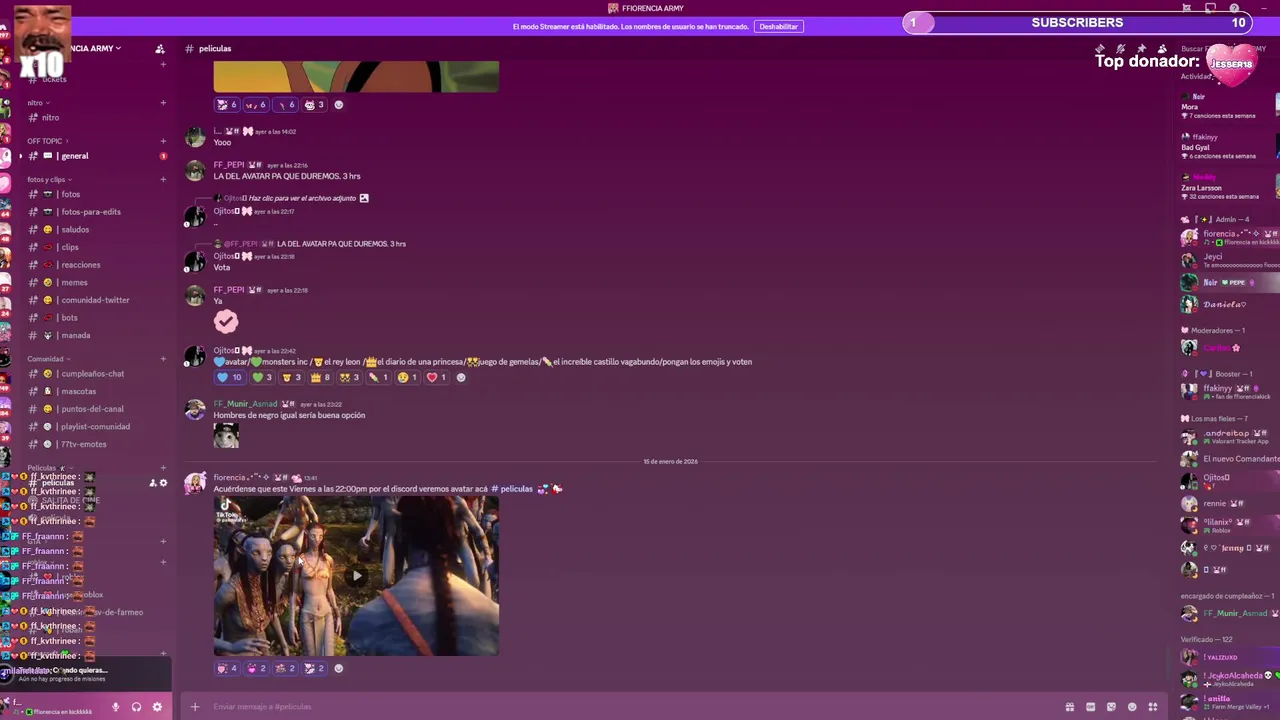Open the saludos channel
The height and width of the screenshot is (720, 1280).
[96, 230]
